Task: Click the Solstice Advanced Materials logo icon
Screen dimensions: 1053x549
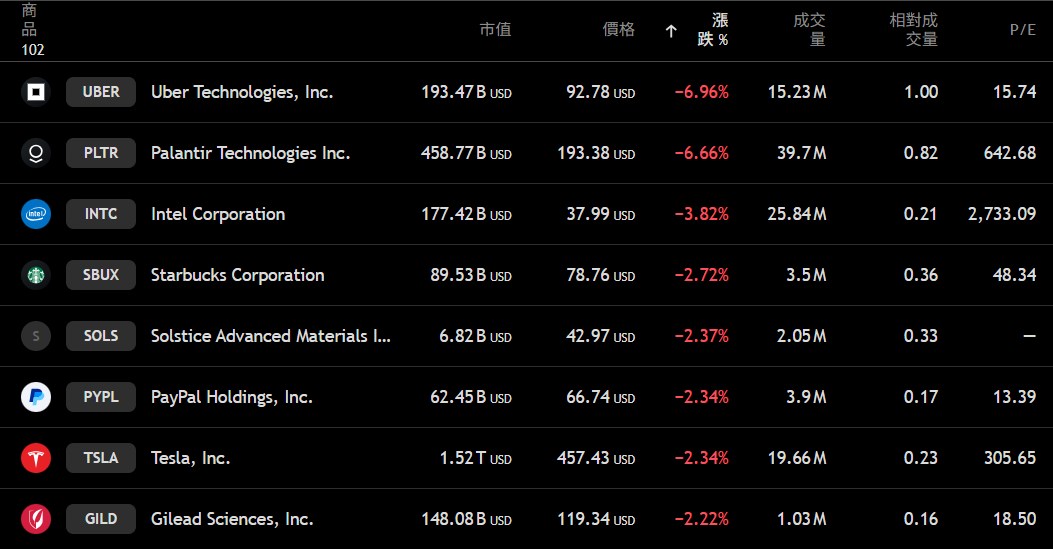Action: tap(36, 336)
